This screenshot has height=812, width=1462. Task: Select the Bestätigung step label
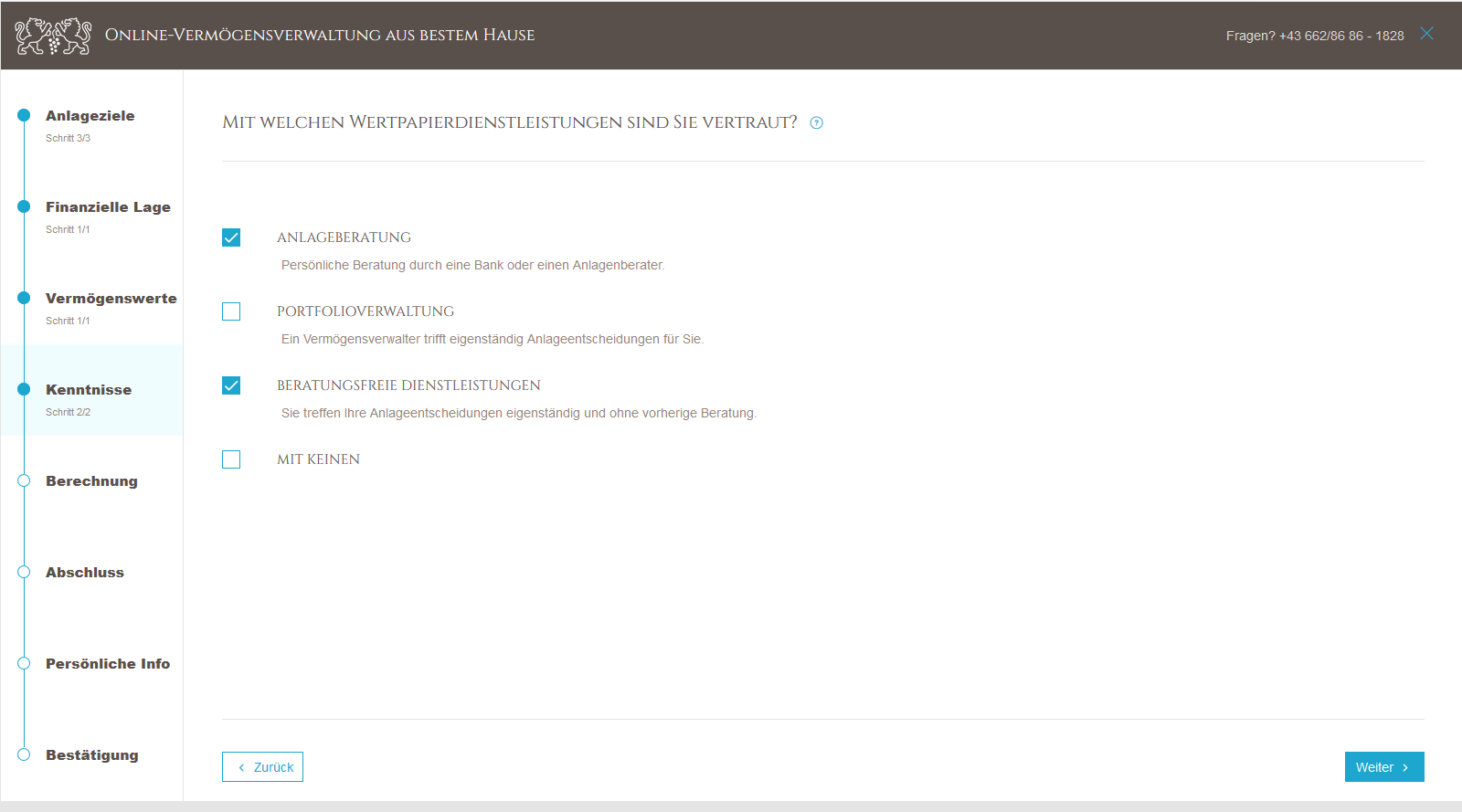[92, 755]
